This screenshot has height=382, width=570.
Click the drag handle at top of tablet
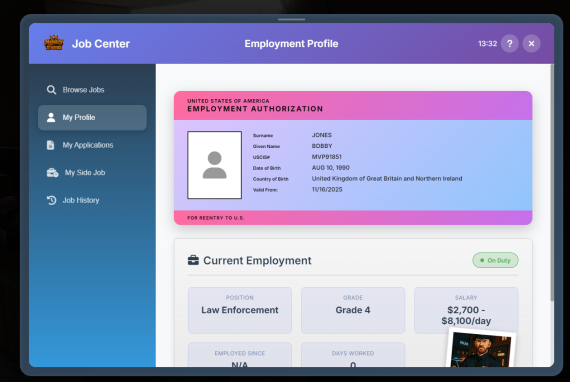pos(292,19)
